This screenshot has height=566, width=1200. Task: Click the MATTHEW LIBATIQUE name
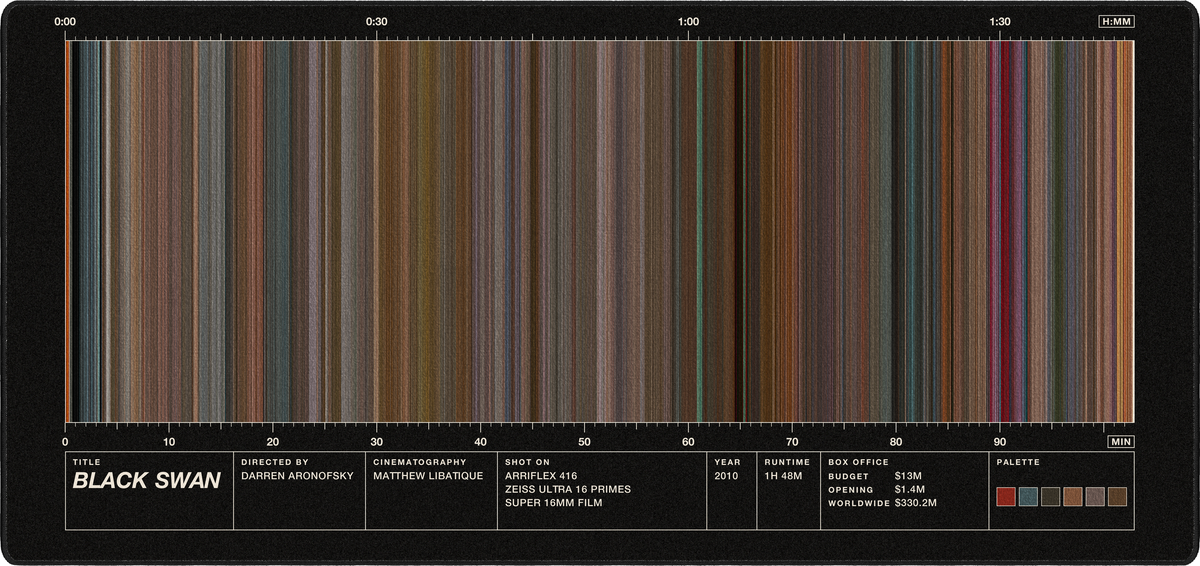pos(430,477)
